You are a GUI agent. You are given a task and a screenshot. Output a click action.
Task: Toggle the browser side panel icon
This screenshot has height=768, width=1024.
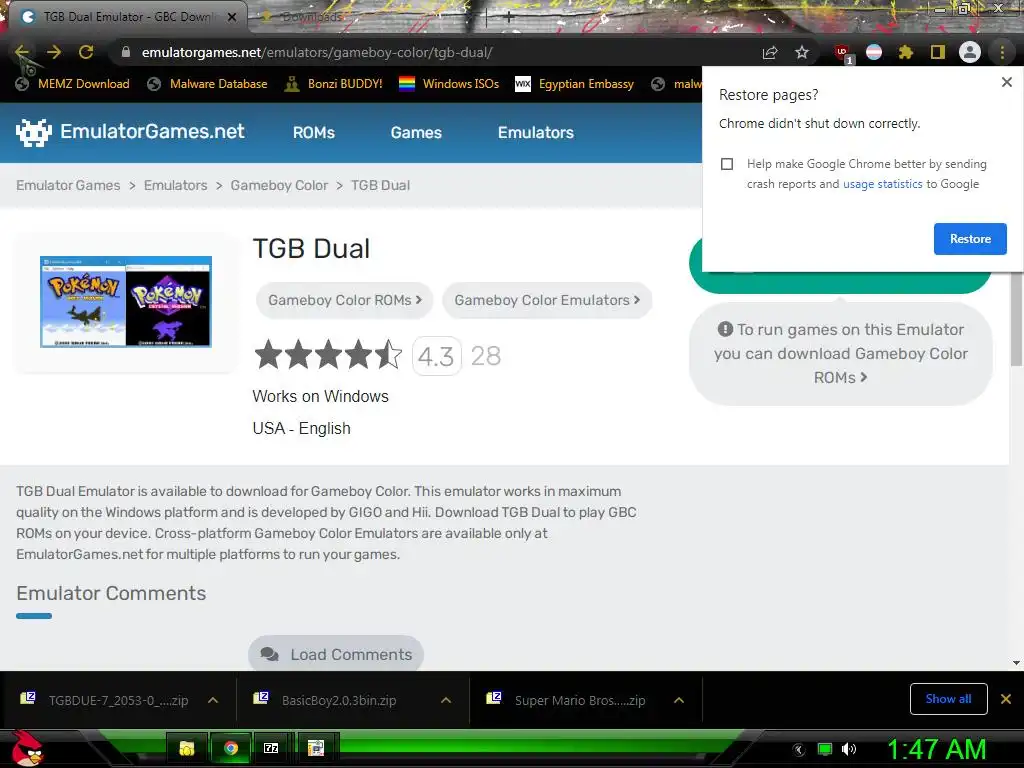pos(938,52)
